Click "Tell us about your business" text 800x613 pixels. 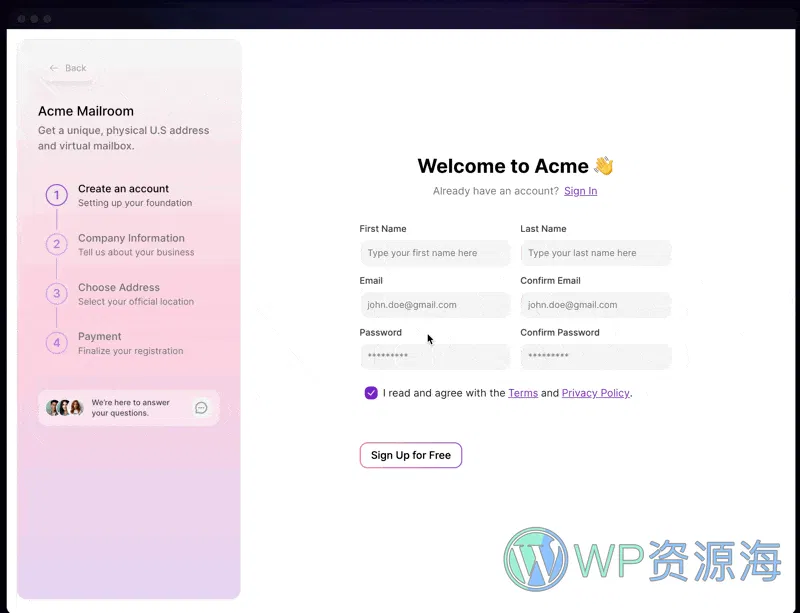pyautogui.click(x=136, y=252)
